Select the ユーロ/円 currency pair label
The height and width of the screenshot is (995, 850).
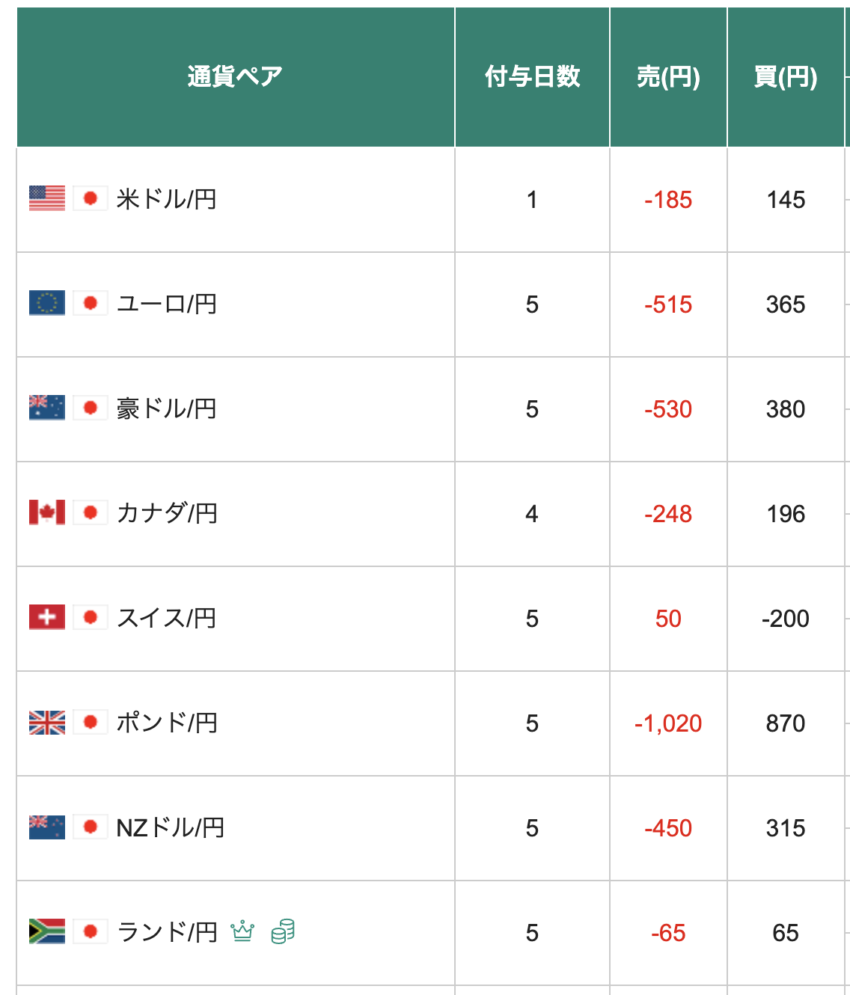166,304
